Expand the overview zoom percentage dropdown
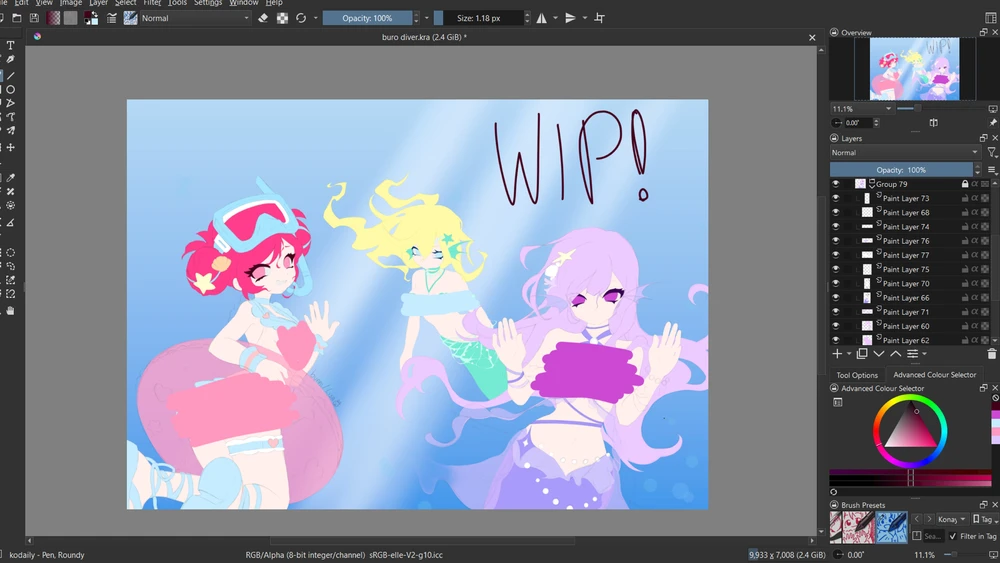The height and width of the screenshot is (563, 1000). point(887,108)
